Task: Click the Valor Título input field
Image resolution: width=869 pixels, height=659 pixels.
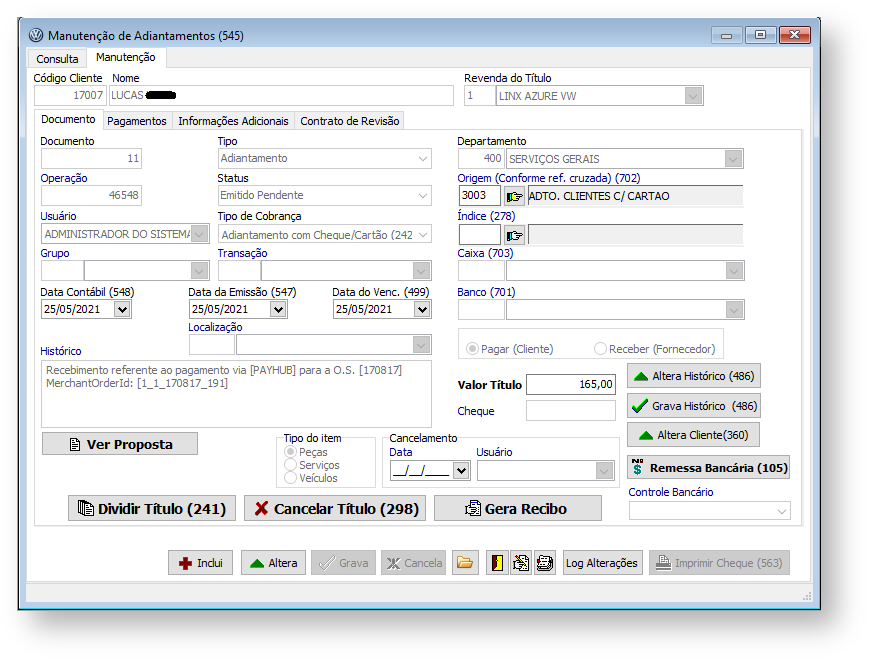Action: [x=572, y=384]
